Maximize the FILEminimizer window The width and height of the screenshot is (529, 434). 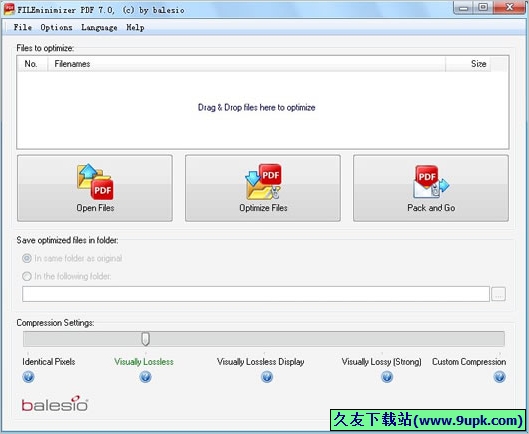(x=483, y=7)
